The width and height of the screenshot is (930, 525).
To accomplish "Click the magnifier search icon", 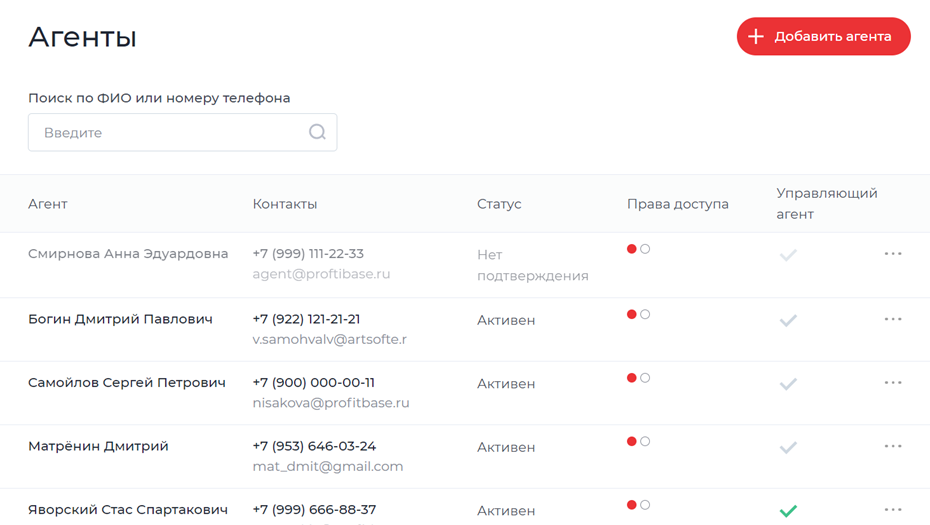I will [317, 132].
